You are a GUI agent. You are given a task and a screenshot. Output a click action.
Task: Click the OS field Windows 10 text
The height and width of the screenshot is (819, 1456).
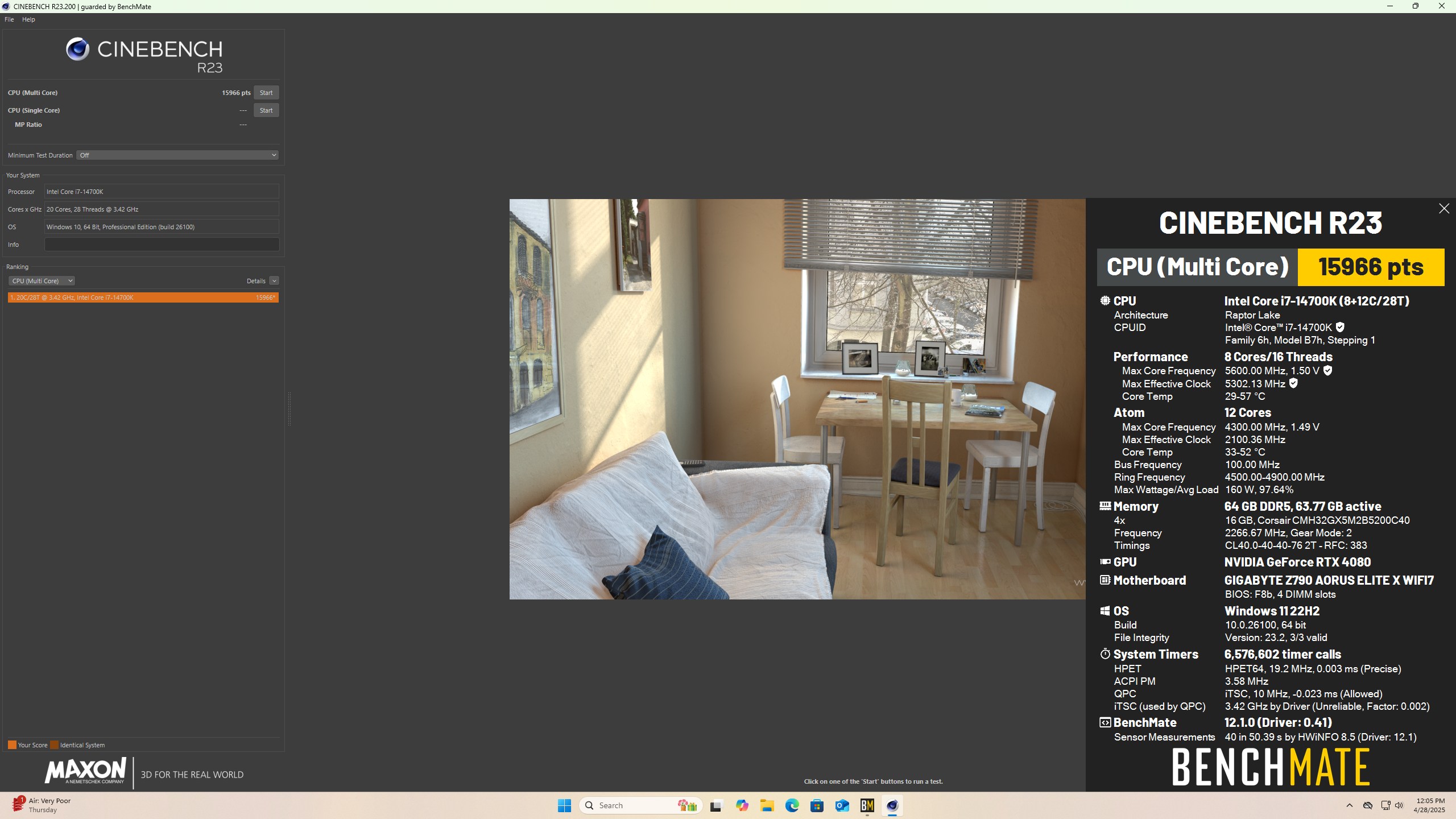[162, 227]
